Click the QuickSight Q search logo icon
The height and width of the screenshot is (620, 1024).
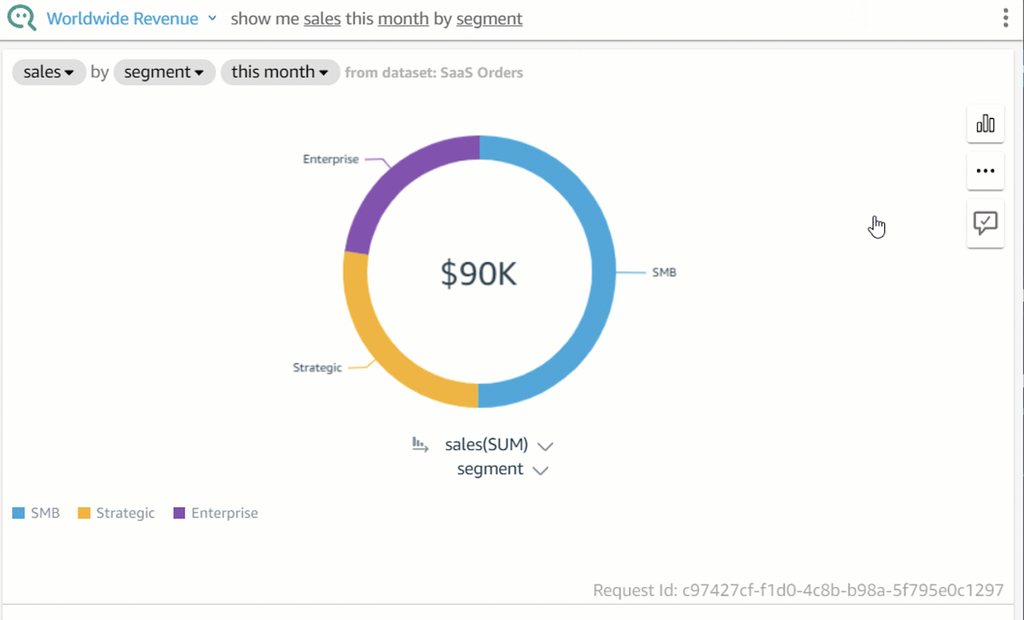21,19
